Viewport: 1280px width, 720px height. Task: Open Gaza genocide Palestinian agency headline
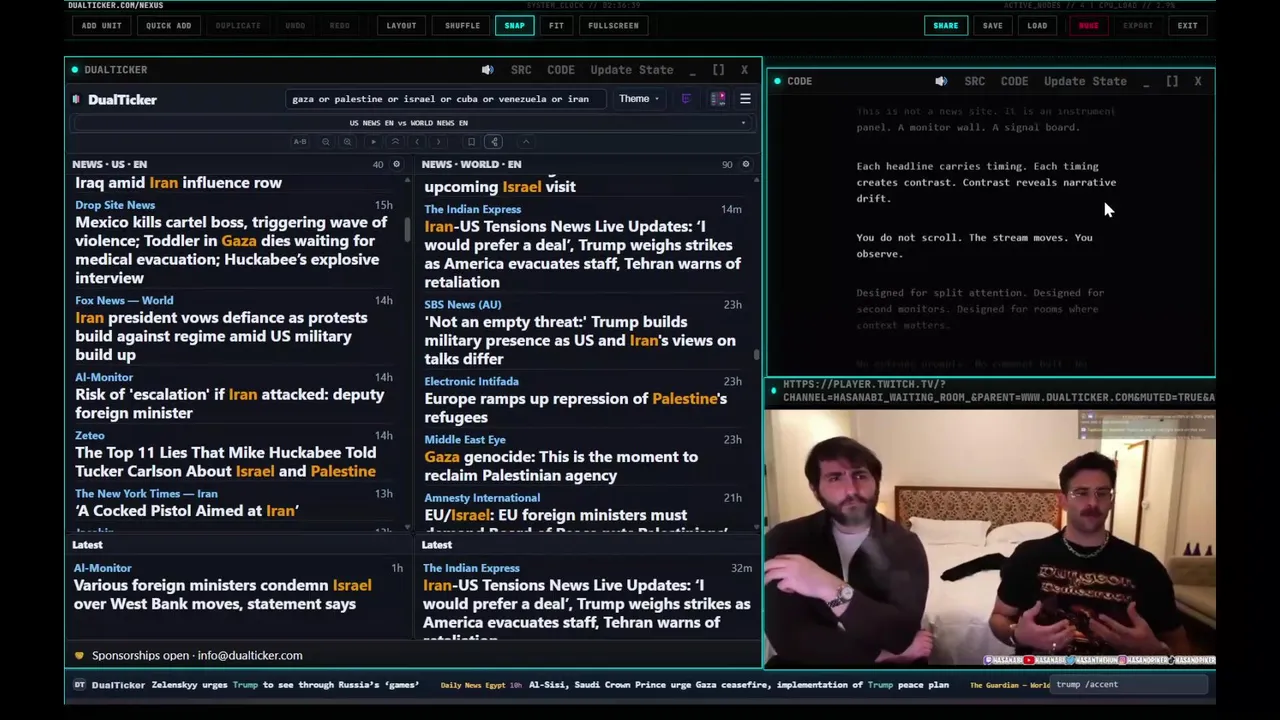561,466
